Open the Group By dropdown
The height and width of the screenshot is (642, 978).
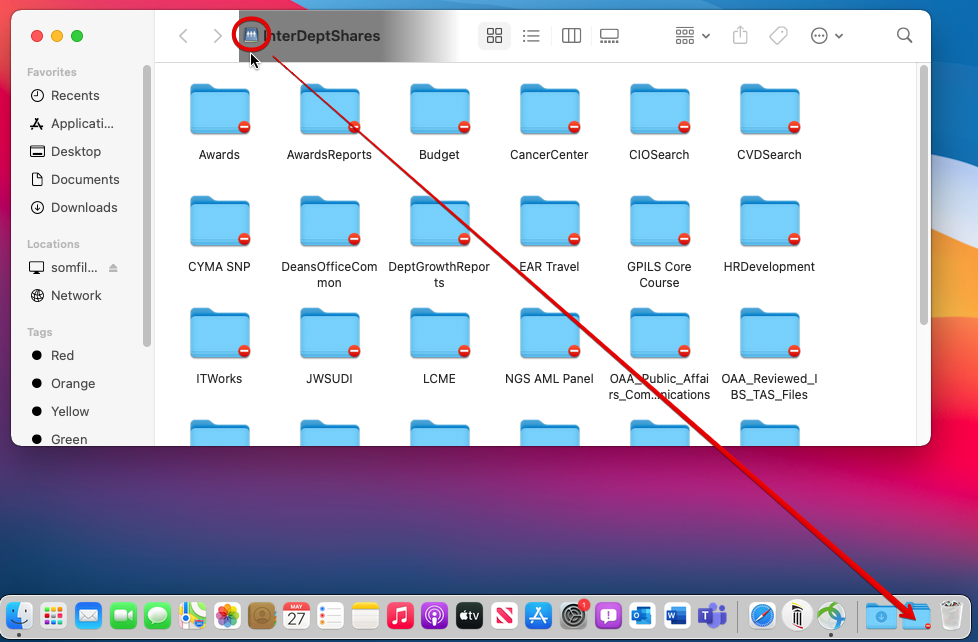(692, 36)
